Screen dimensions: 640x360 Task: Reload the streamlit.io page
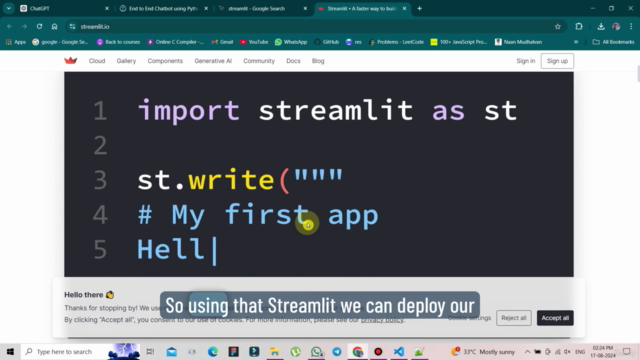pos(39,27)
